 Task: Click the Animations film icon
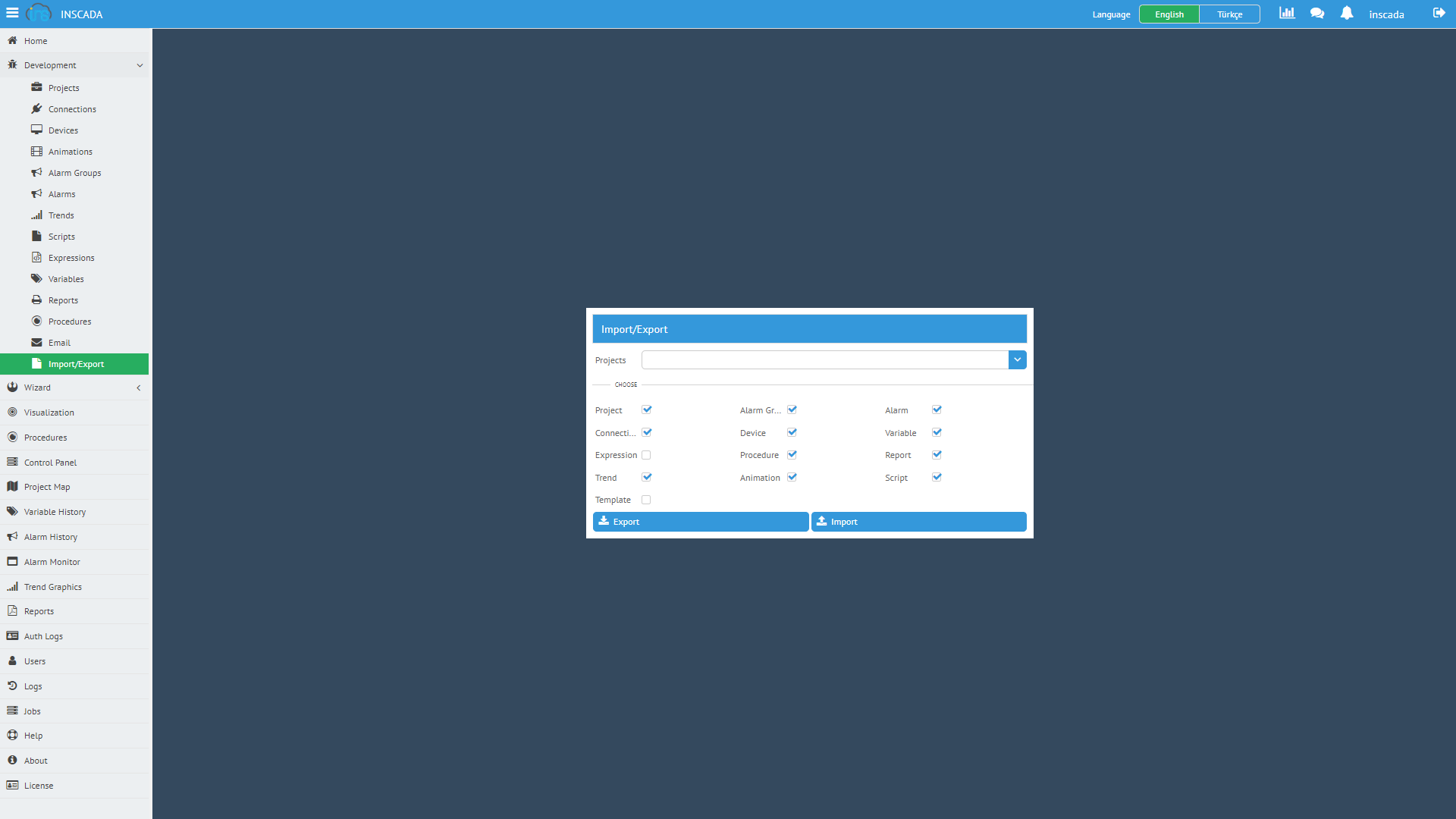click(x=36, y=151)
